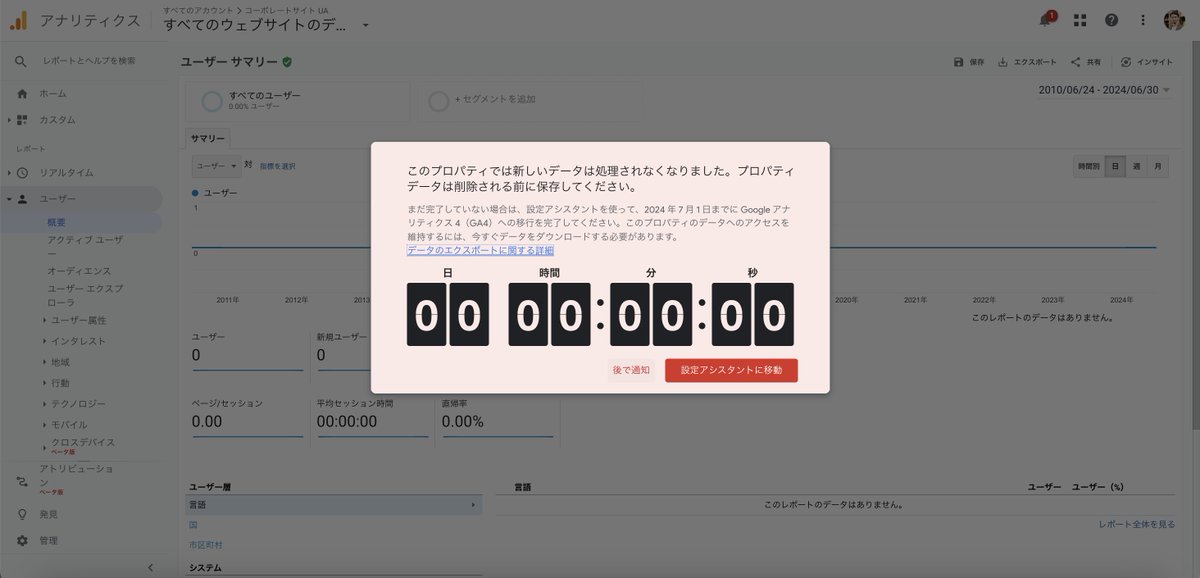Click the 保存 save icon

coord(959,62)
